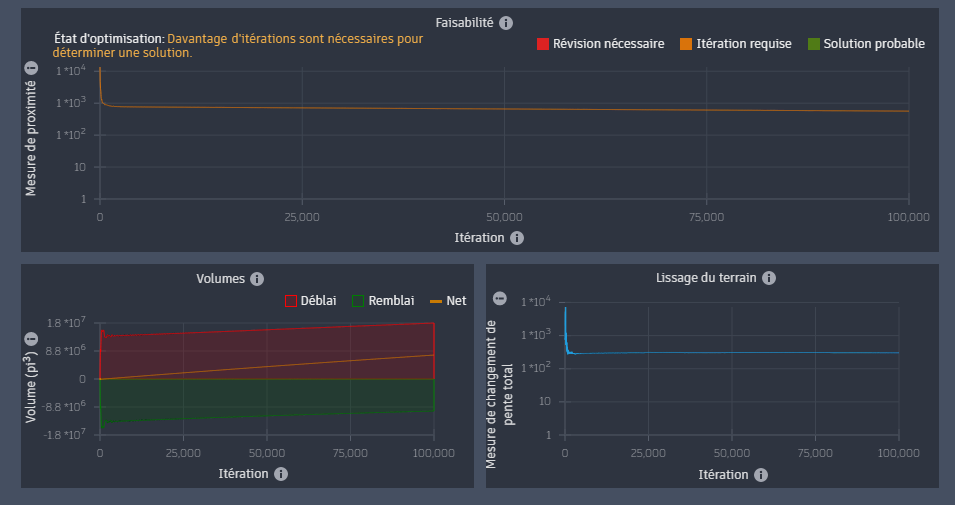Viewport: 955px width, 505px height.
Task: Click the orange proximity curve in Faisabilité chart
Action: pos(504,109)
